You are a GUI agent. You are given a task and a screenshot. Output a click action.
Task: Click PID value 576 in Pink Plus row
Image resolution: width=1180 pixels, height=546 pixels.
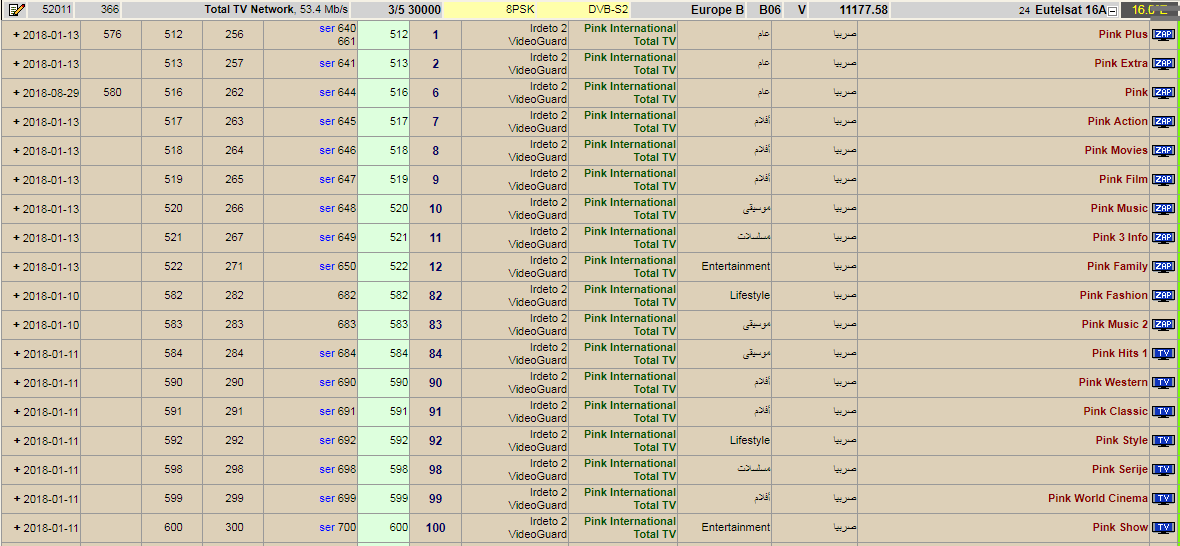point(112,35)
